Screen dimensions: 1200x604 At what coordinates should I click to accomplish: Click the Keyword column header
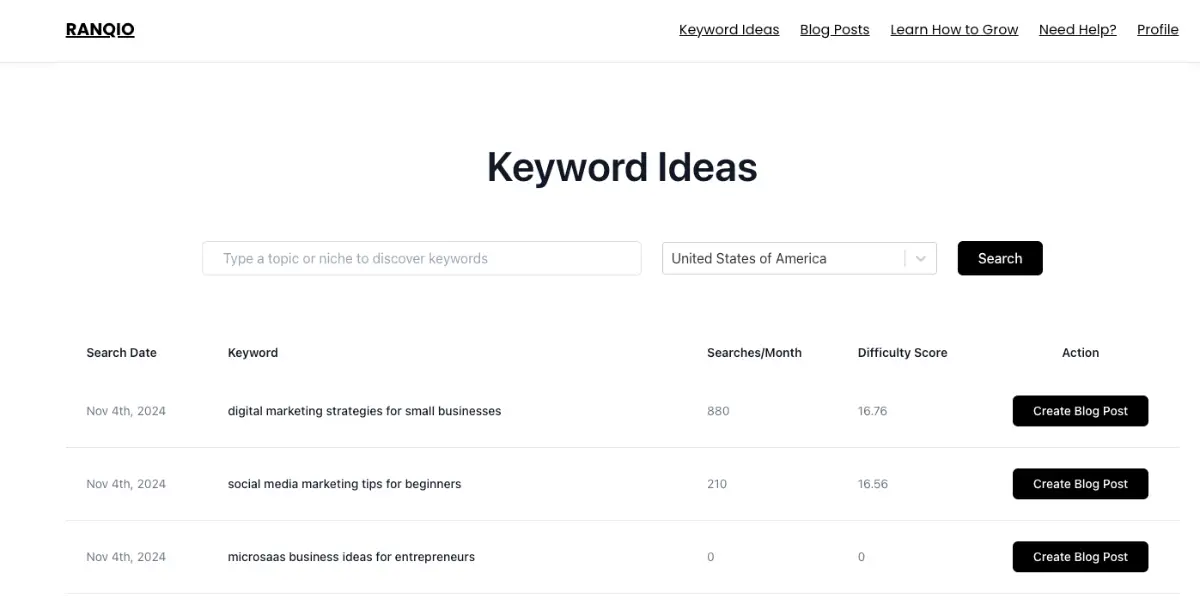252,352
